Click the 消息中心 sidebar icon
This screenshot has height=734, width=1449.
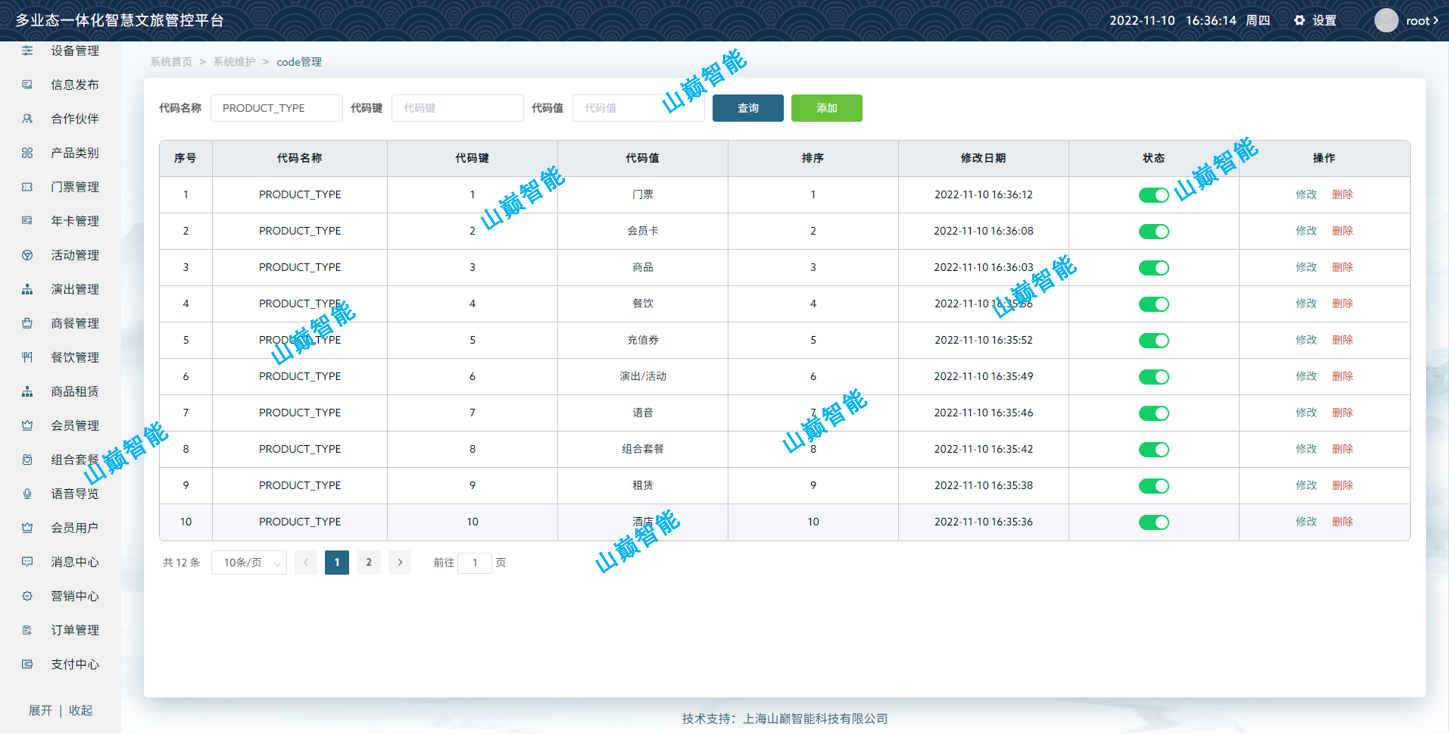click(x=27, y=562)
